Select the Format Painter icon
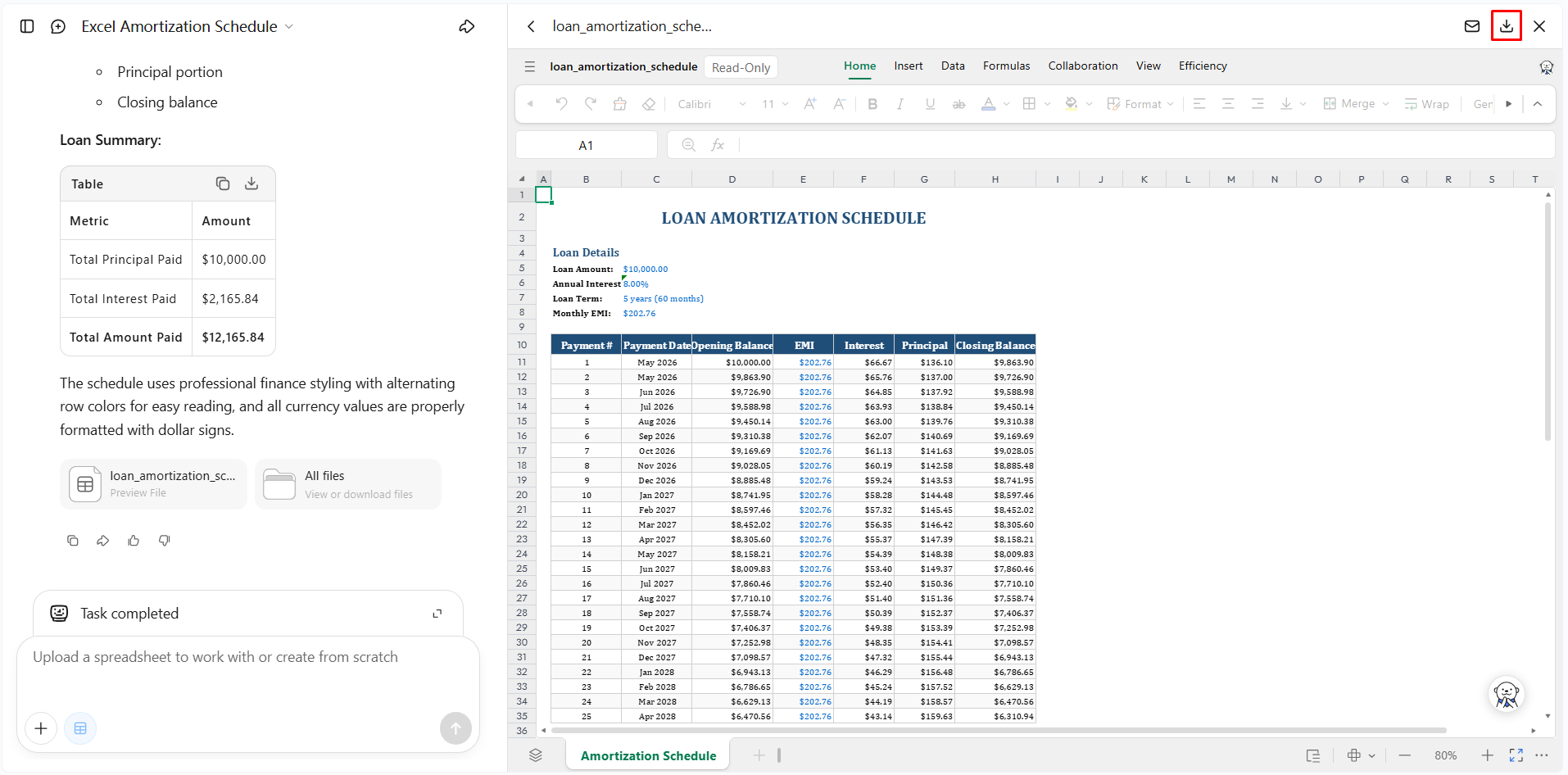This screenshot has width=1568, height=775. pyautogui.click(x=620, y=103)
